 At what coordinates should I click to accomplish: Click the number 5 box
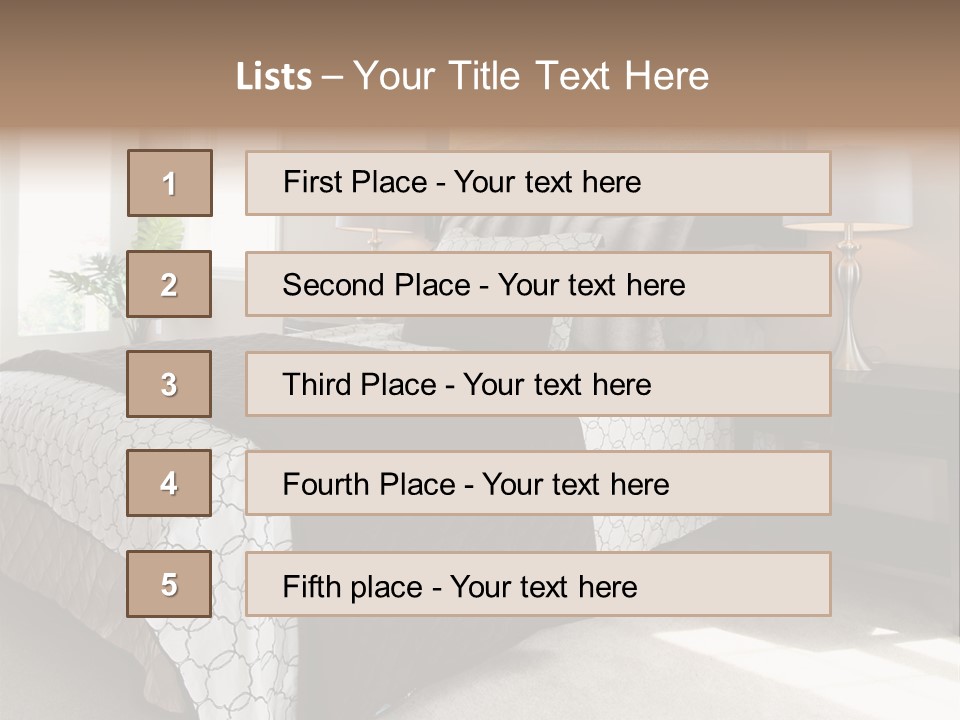tap(169, 584)
